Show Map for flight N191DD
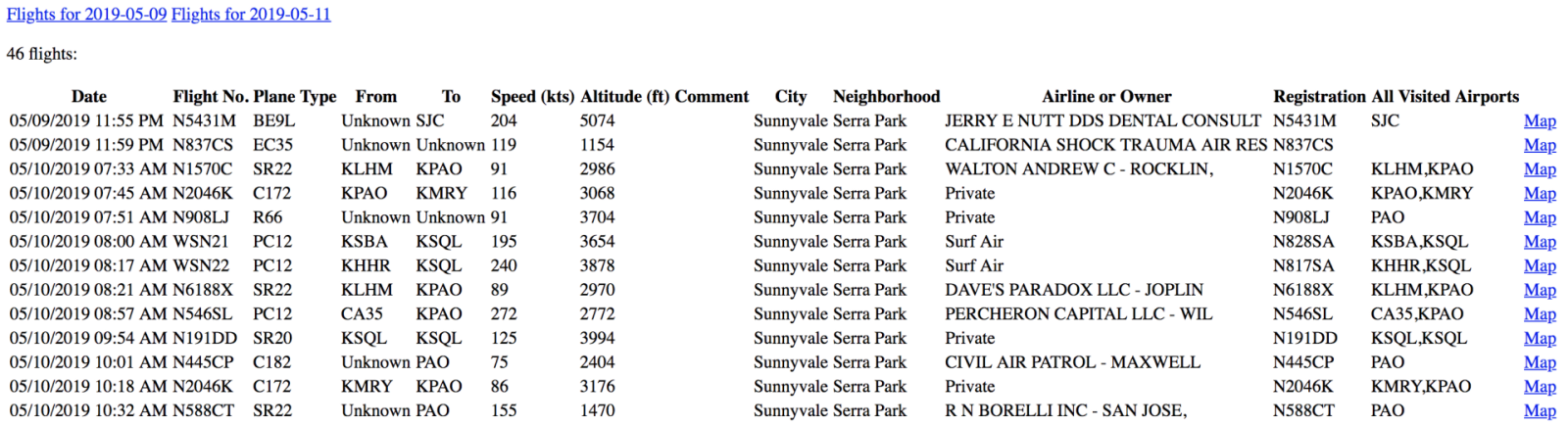The image size is (1568, 426). (x=1540, y=339)
